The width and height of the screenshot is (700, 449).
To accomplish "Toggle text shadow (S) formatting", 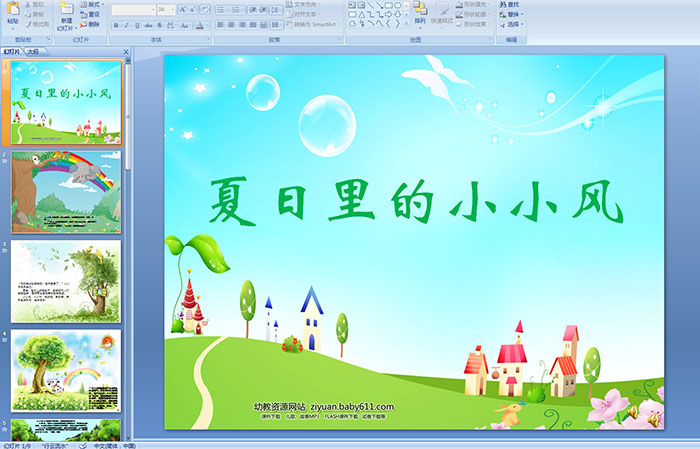I will click(x=159, y=25).
